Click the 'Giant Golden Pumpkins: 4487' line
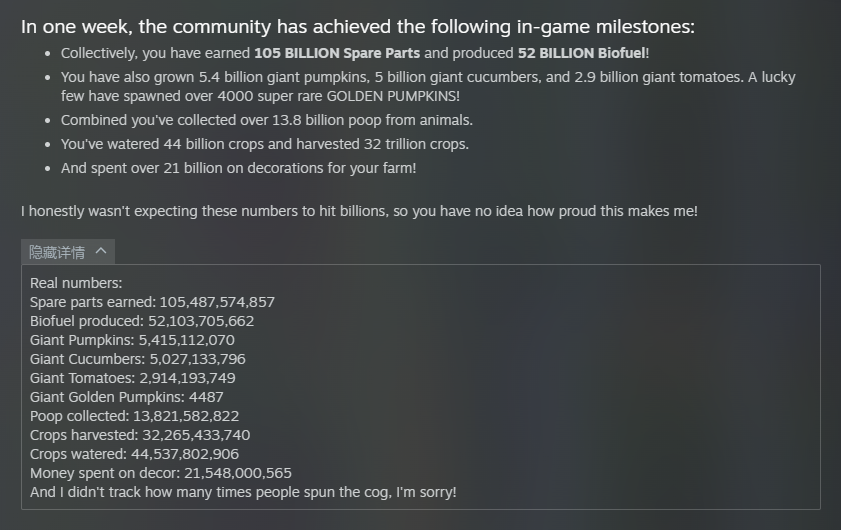Viewport: 841px width, 530px height. pyautogui.click(x=127, y=397)
